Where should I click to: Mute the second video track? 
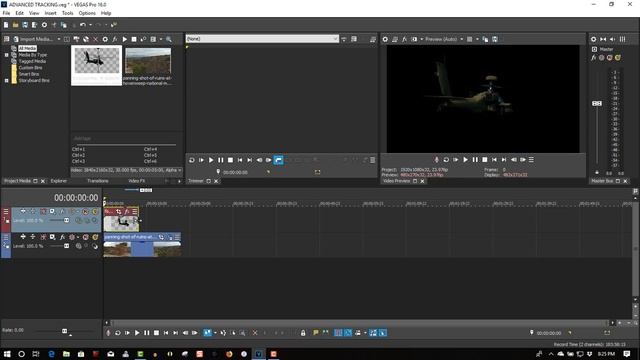point(85,237)
